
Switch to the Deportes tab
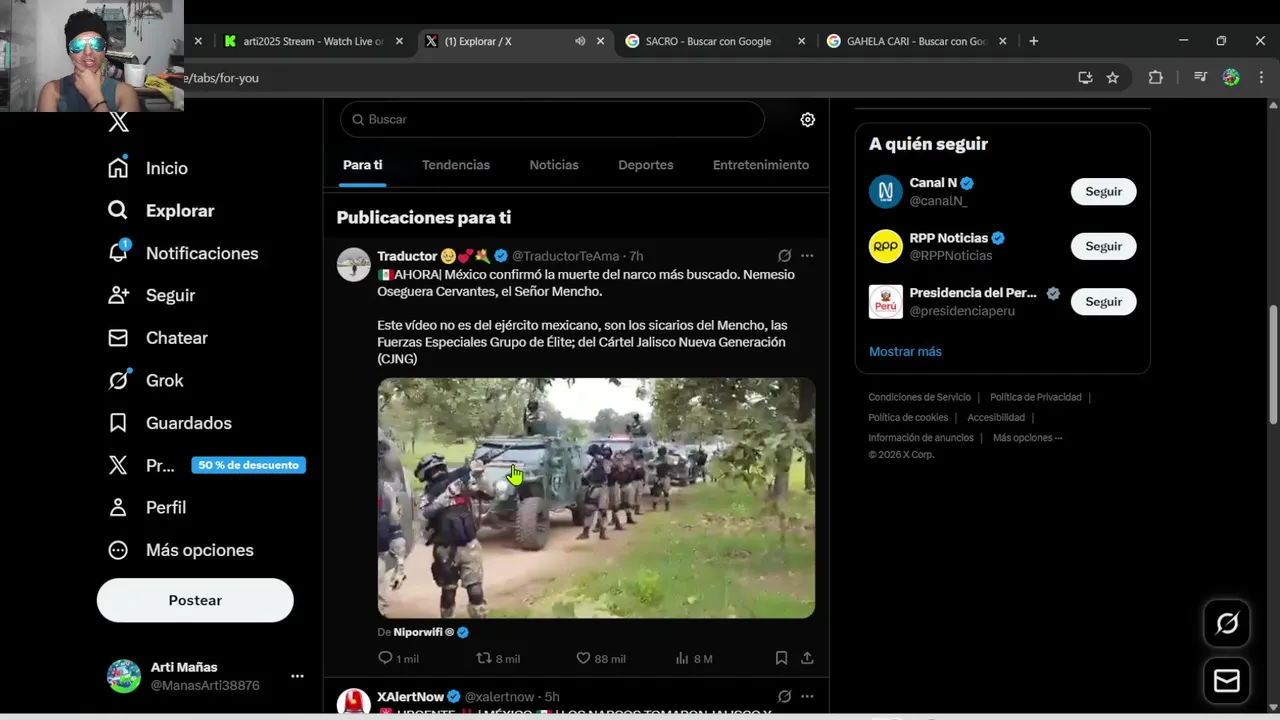coord(646,165)
